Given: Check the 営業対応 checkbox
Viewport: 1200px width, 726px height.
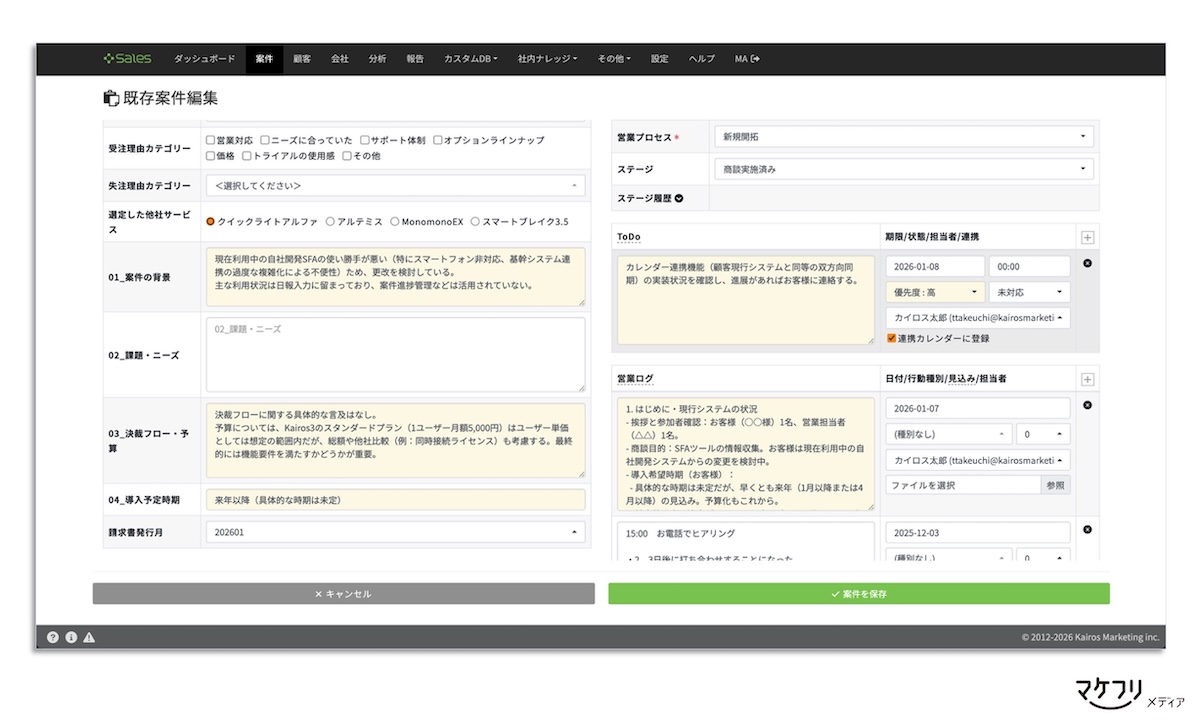Looking at the screenshot, I should point(210,140).
